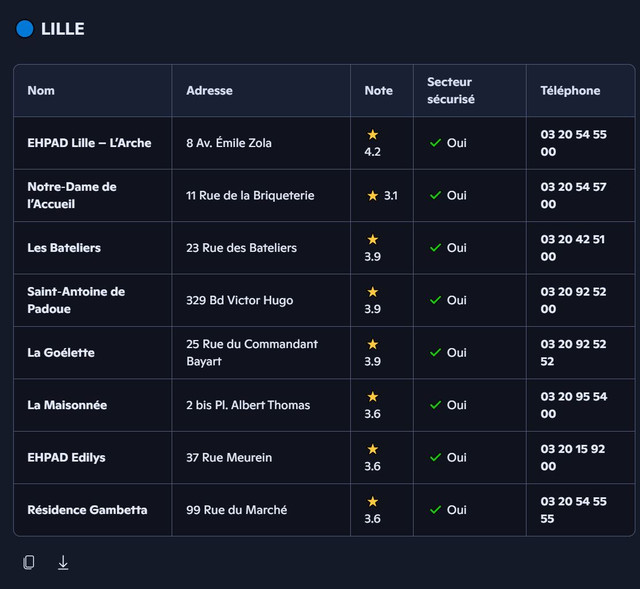Click phone number 03 20 54 57 00
640x589 pixels.
[573, 196]
